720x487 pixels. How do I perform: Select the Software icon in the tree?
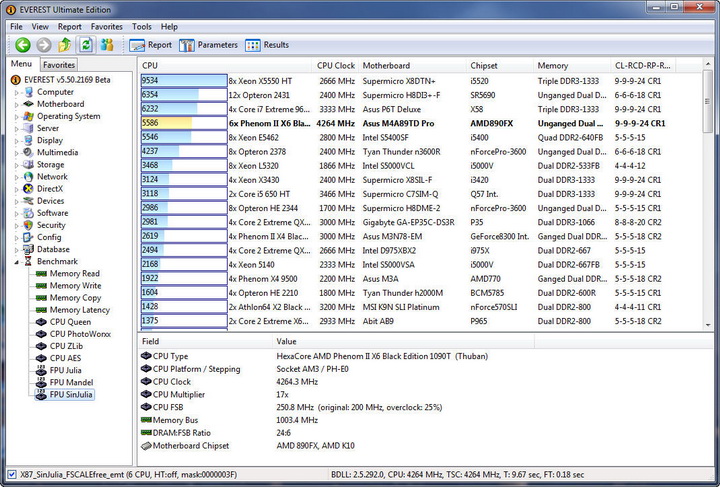[28, 213]
